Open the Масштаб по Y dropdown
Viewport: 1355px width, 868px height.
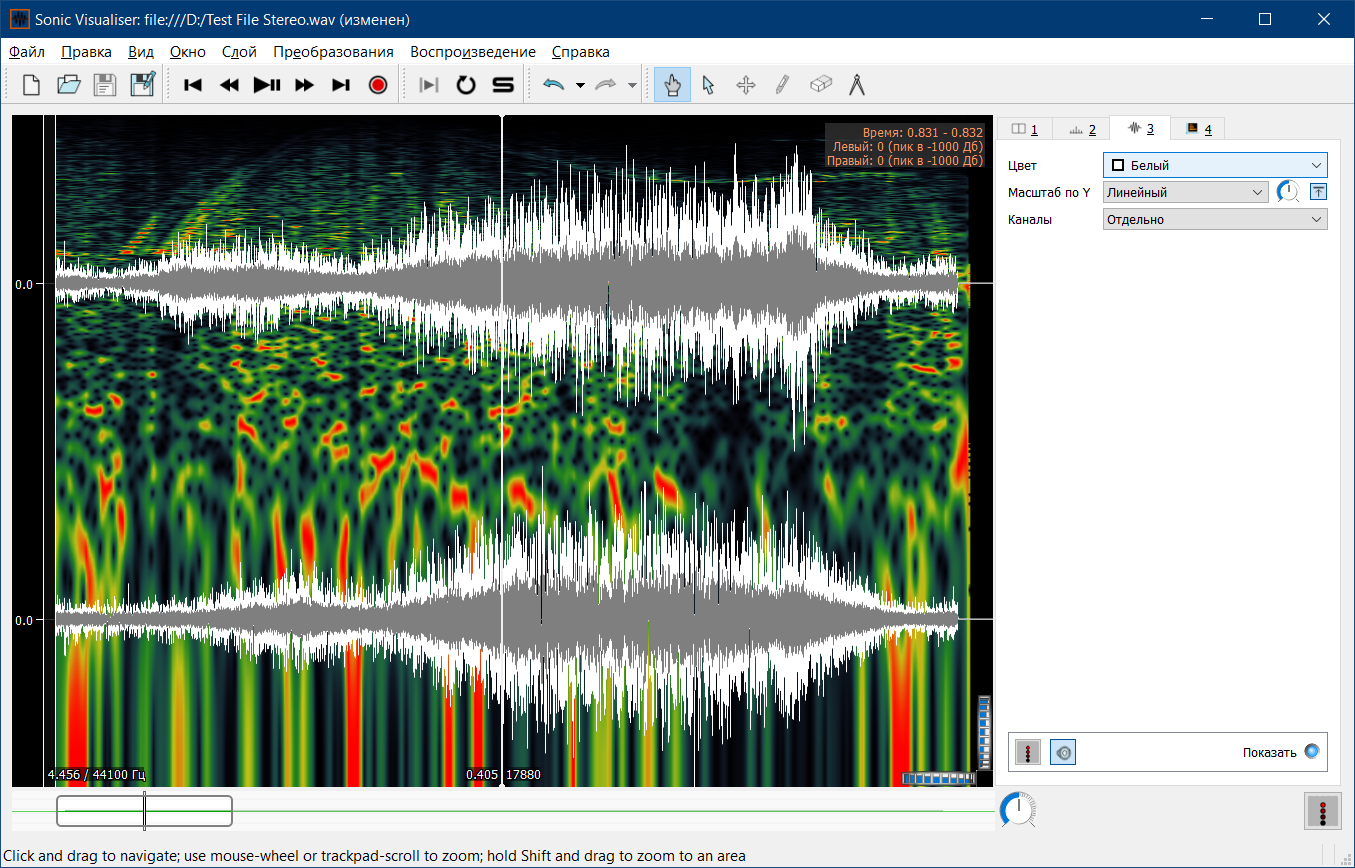(1185, 192)
